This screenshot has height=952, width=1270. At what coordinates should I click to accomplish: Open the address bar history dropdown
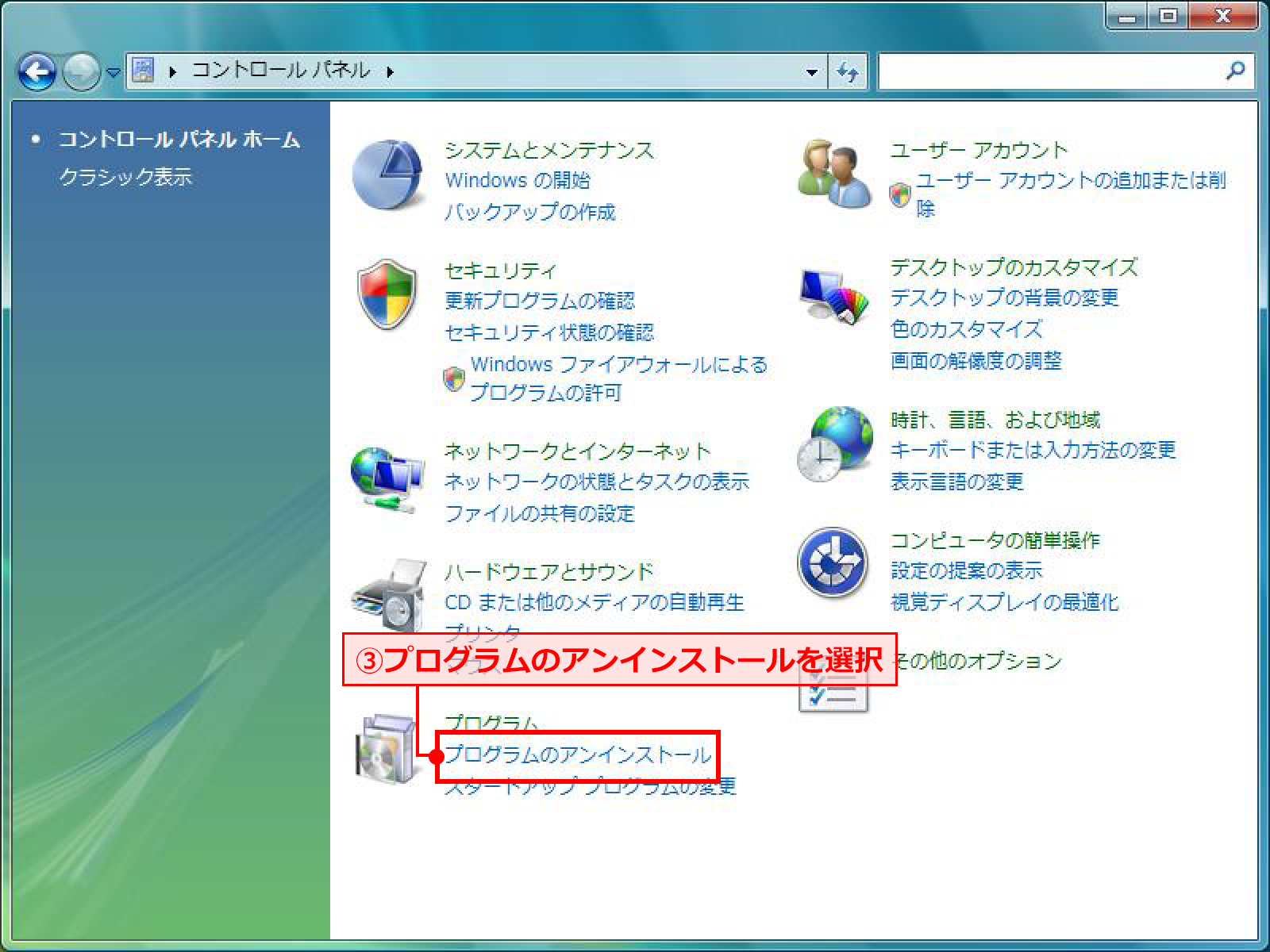tap(811, 72)
